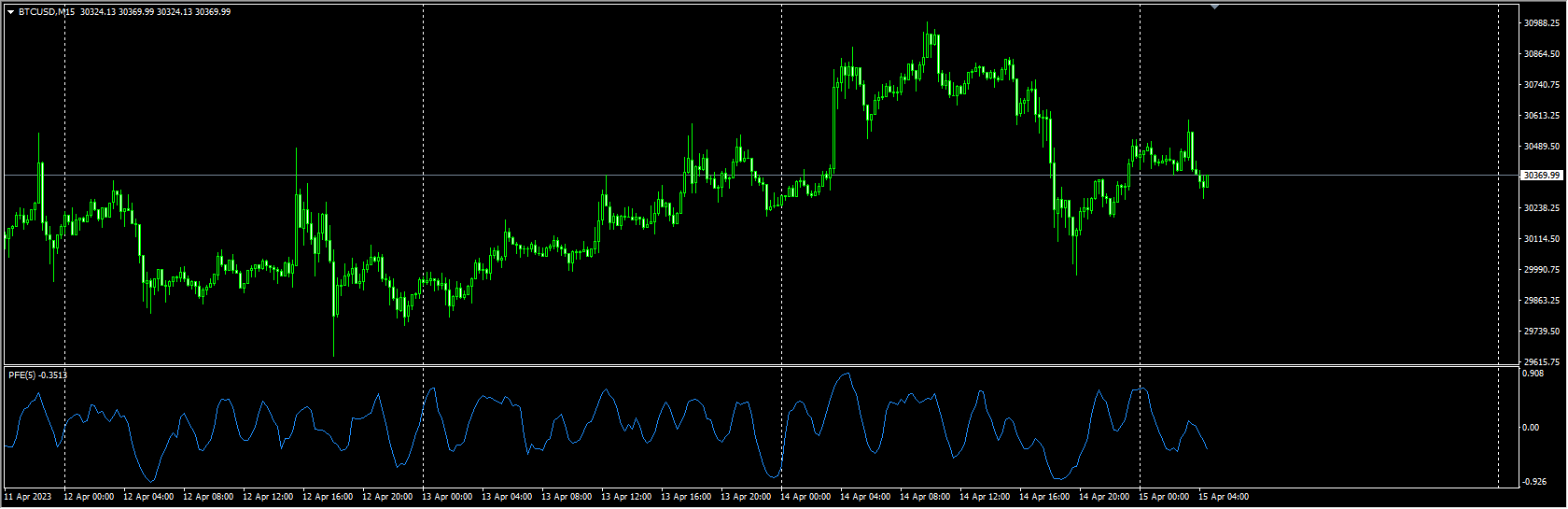The image size is (1568, 509).
Task: Click the 12 Apr 12:00 time axis label
Action: (268, 497)
